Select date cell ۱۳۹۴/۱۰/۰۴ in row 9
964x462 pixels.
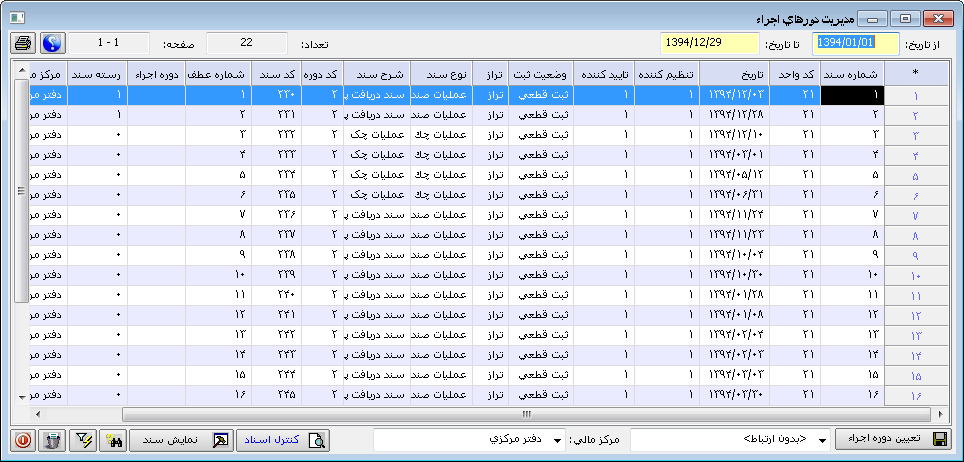(x=734, y=255)
